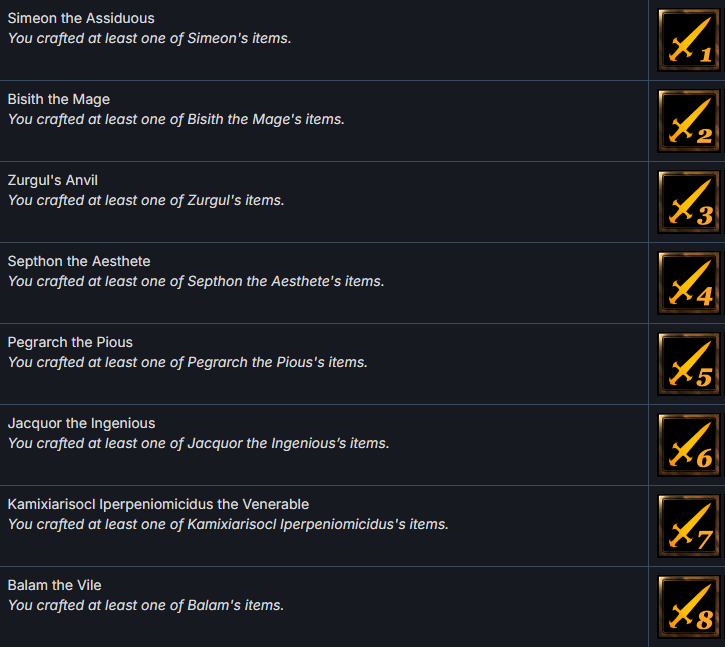Click the sword icon numbered 5
The width and height of the screenshot is (725, 647).
690,364
